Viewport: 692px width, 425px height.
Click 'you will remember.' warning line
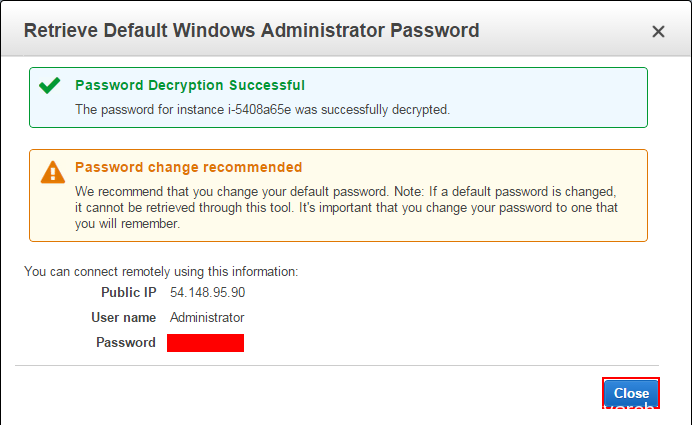click(127, 224)
